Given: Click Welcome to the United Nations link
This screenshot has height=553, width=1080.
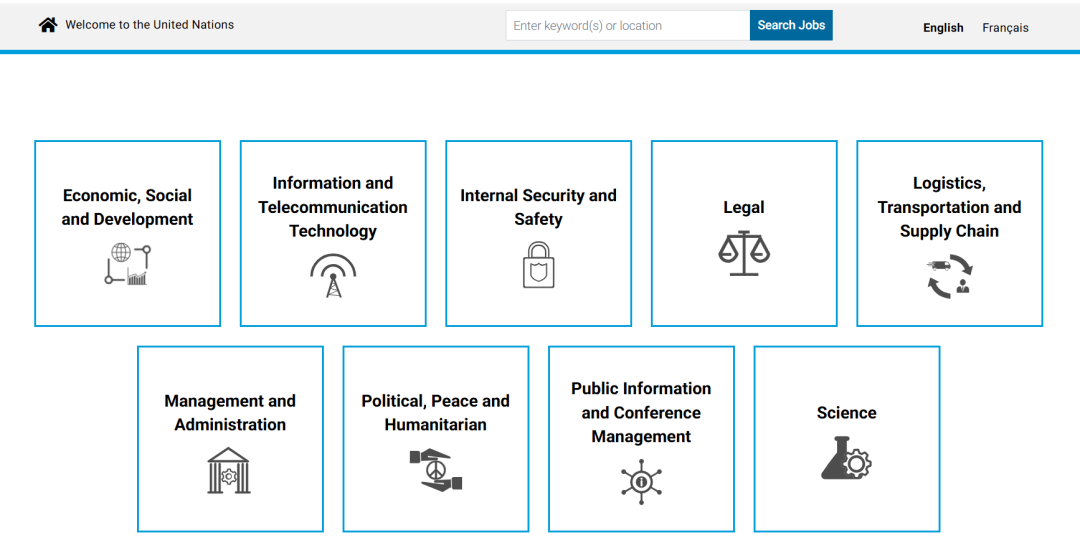Looking at the screenshot, I should point(149,25).
